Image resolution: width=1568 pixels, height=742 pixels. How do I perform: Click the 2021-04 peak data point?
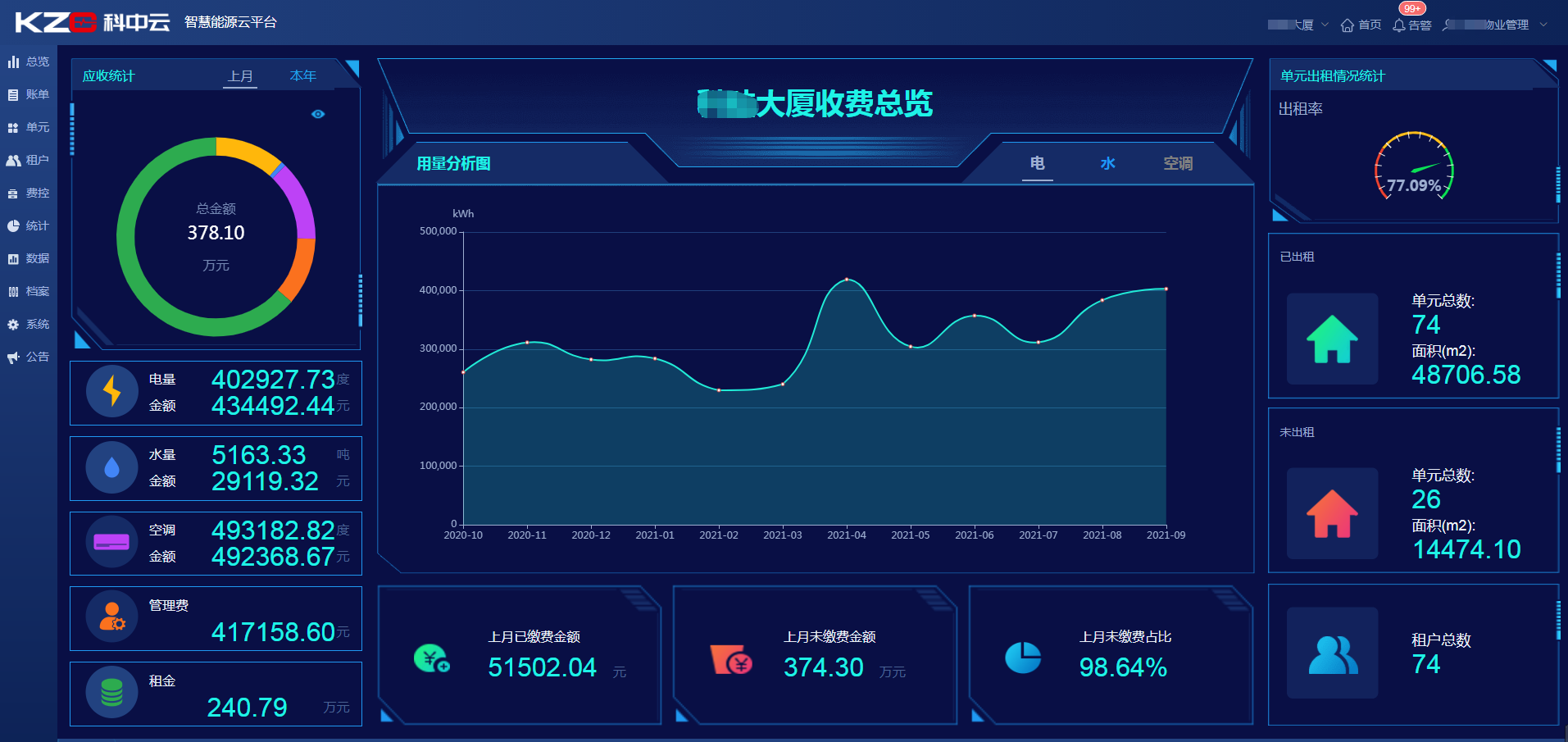pos(847,280)
